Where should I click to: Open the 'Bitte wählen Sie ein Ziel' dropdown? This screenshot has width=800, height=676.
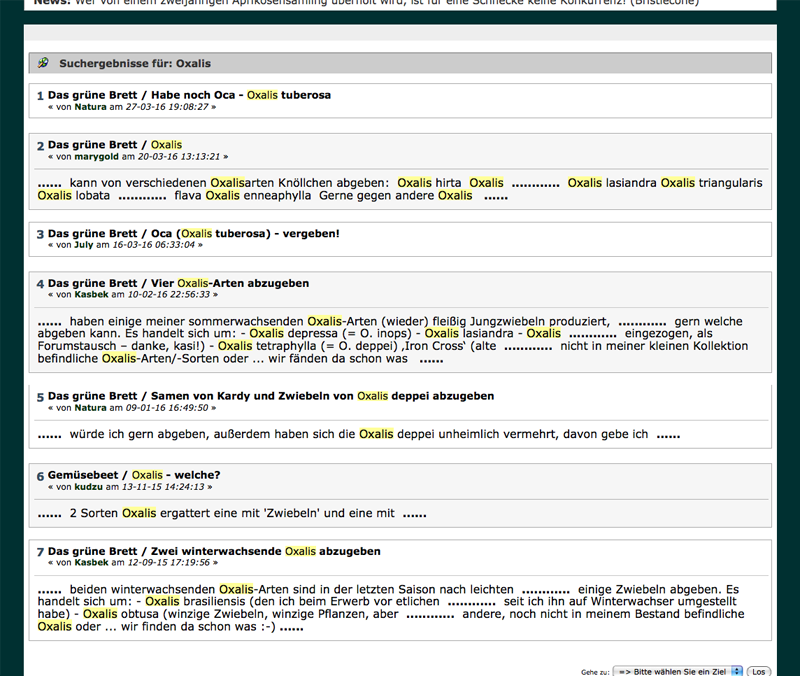pyautogui.click(x=677, y=671)
